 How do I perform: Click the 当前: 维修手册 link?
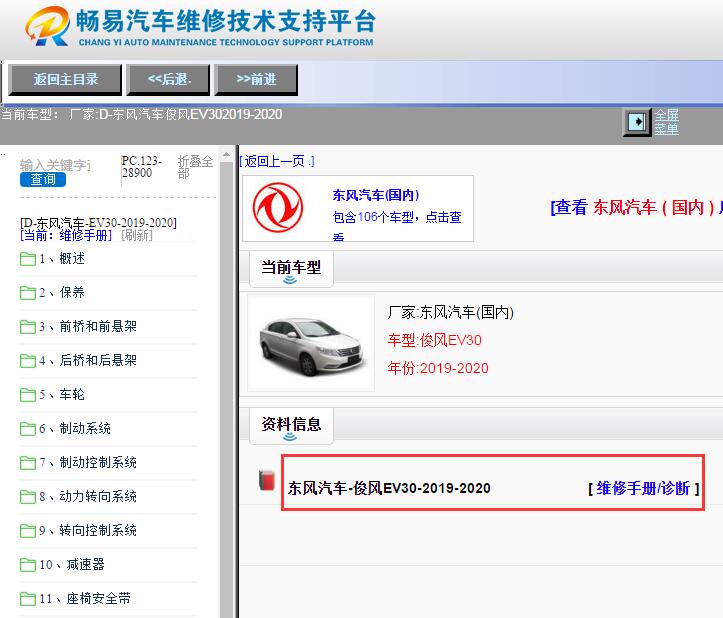click(x=66, y=235)
